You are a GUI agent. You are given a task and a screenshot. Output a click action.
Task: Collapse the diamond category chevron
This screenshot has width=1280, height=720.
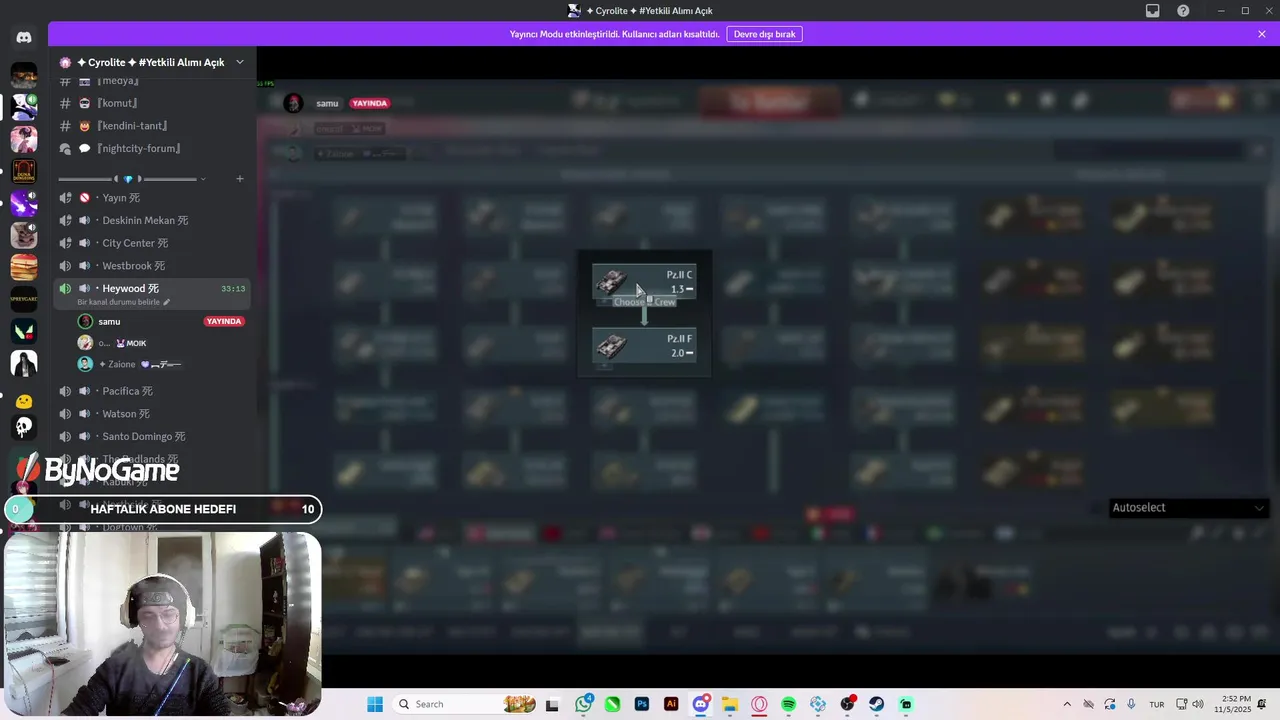203,179
